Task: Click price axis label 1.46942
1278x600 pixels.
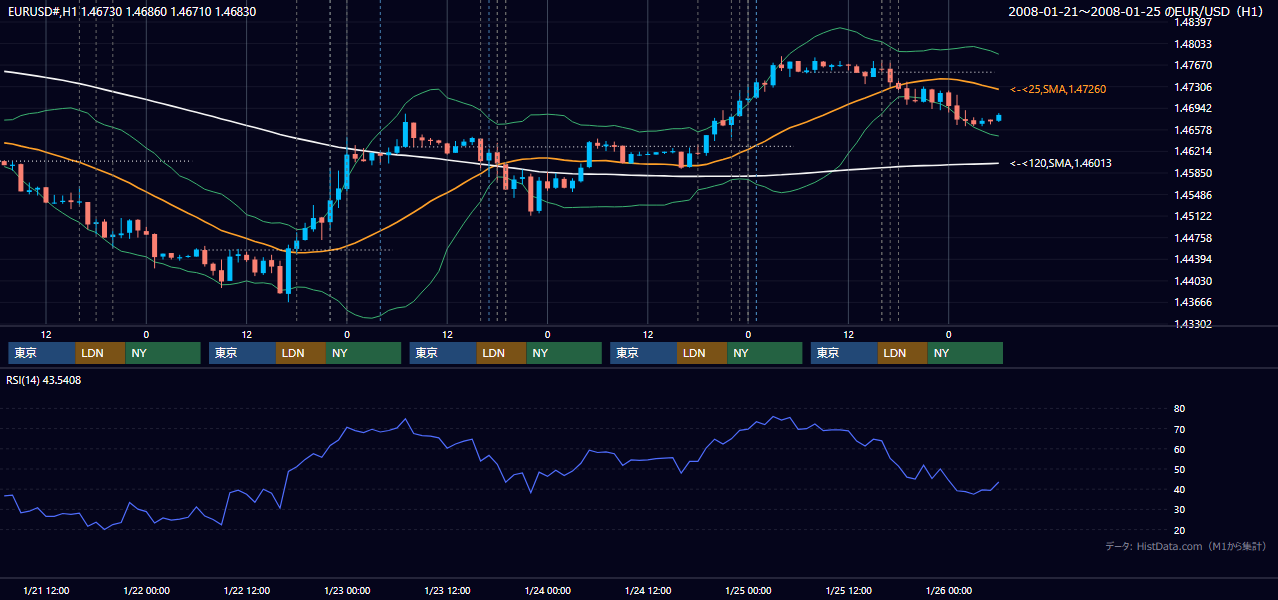Action: click(x=1193, y=108)
